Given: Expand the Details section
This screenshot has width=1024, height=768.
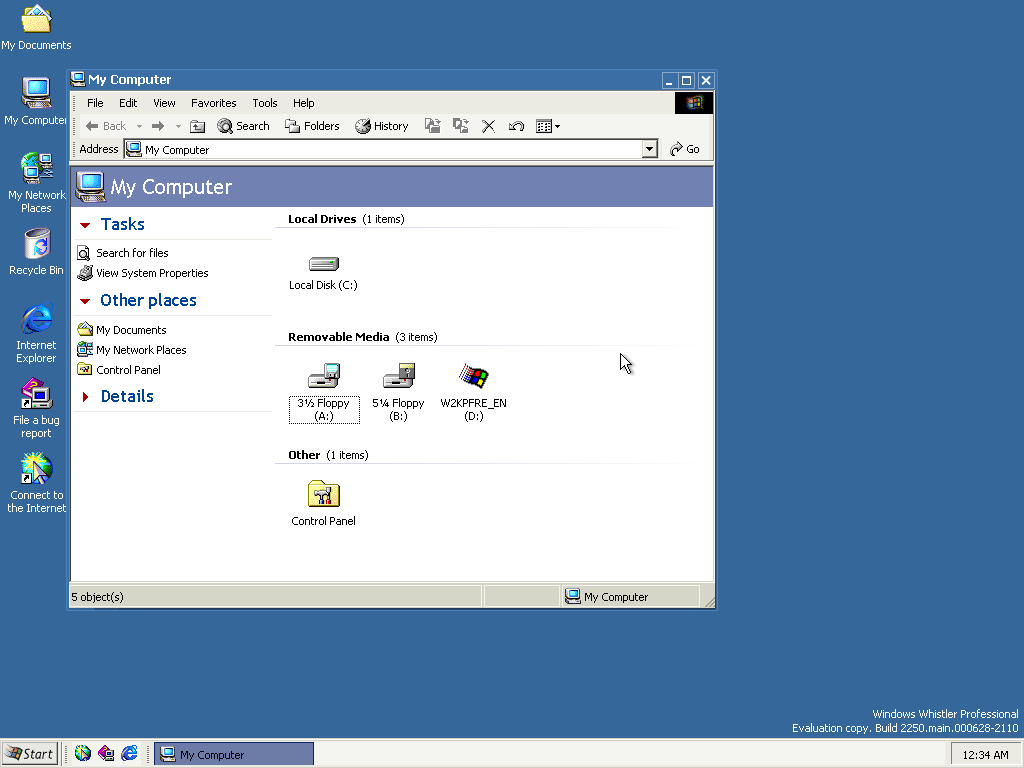Looking at the screenshot, I should (x=126, y=396).
